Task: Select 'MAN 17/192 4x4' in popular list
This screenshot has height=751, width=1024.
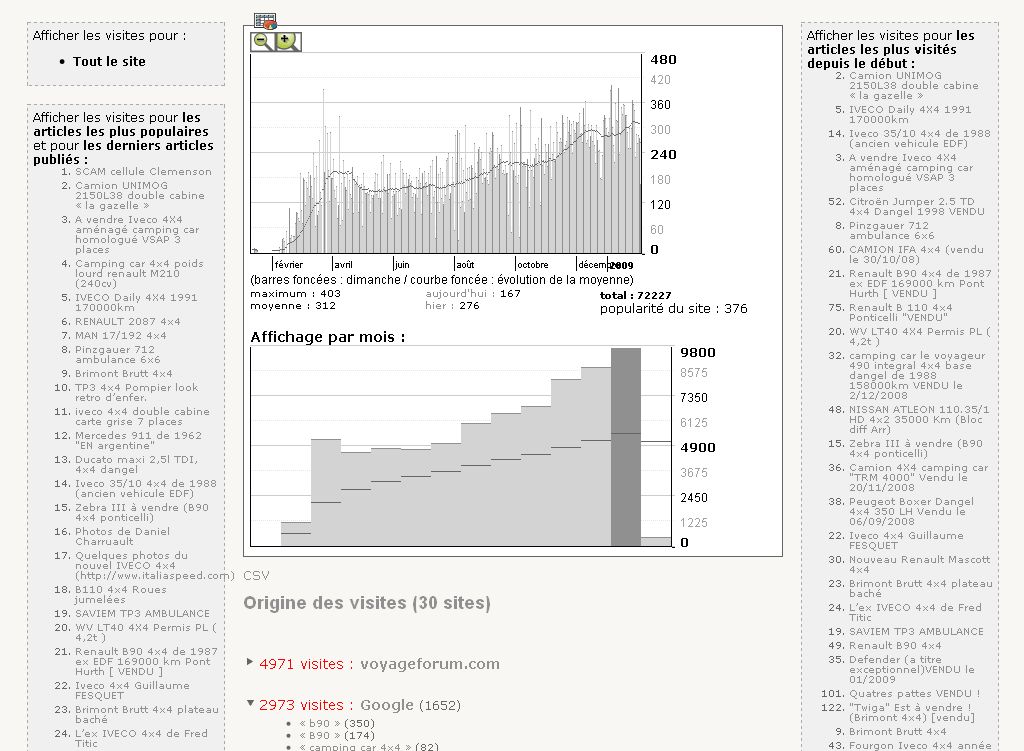Action: 120,336
